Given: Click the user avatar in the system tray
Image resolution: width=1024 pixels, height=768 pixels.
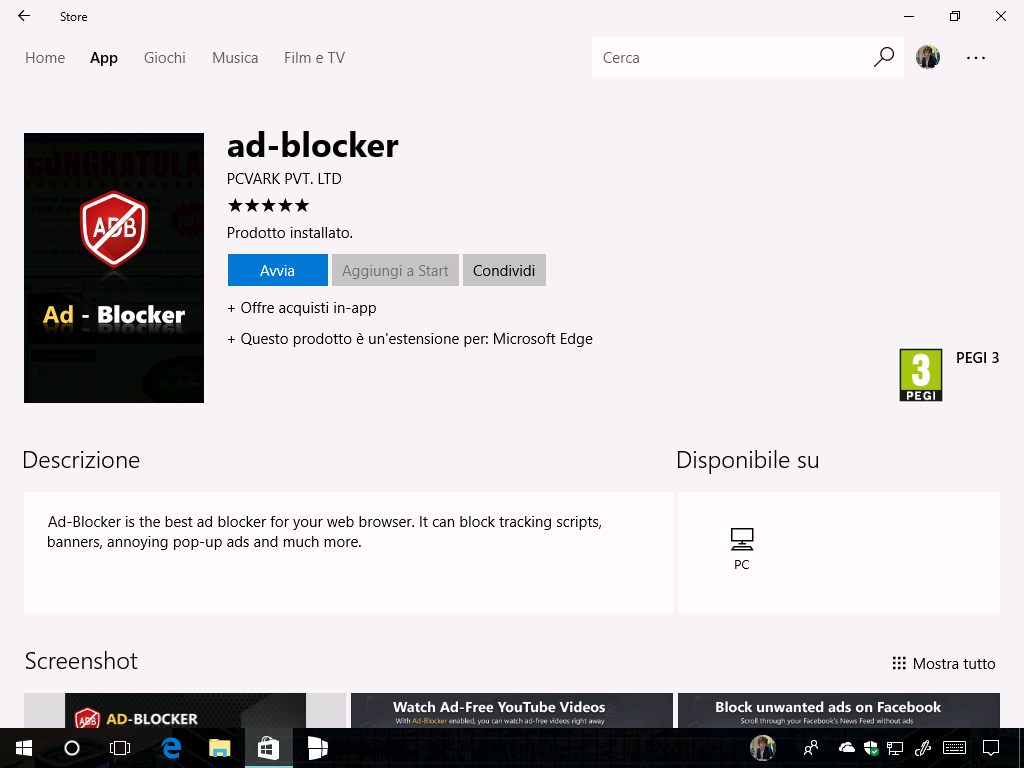Looking at the screenshot, I should click(x=762, y=748).
